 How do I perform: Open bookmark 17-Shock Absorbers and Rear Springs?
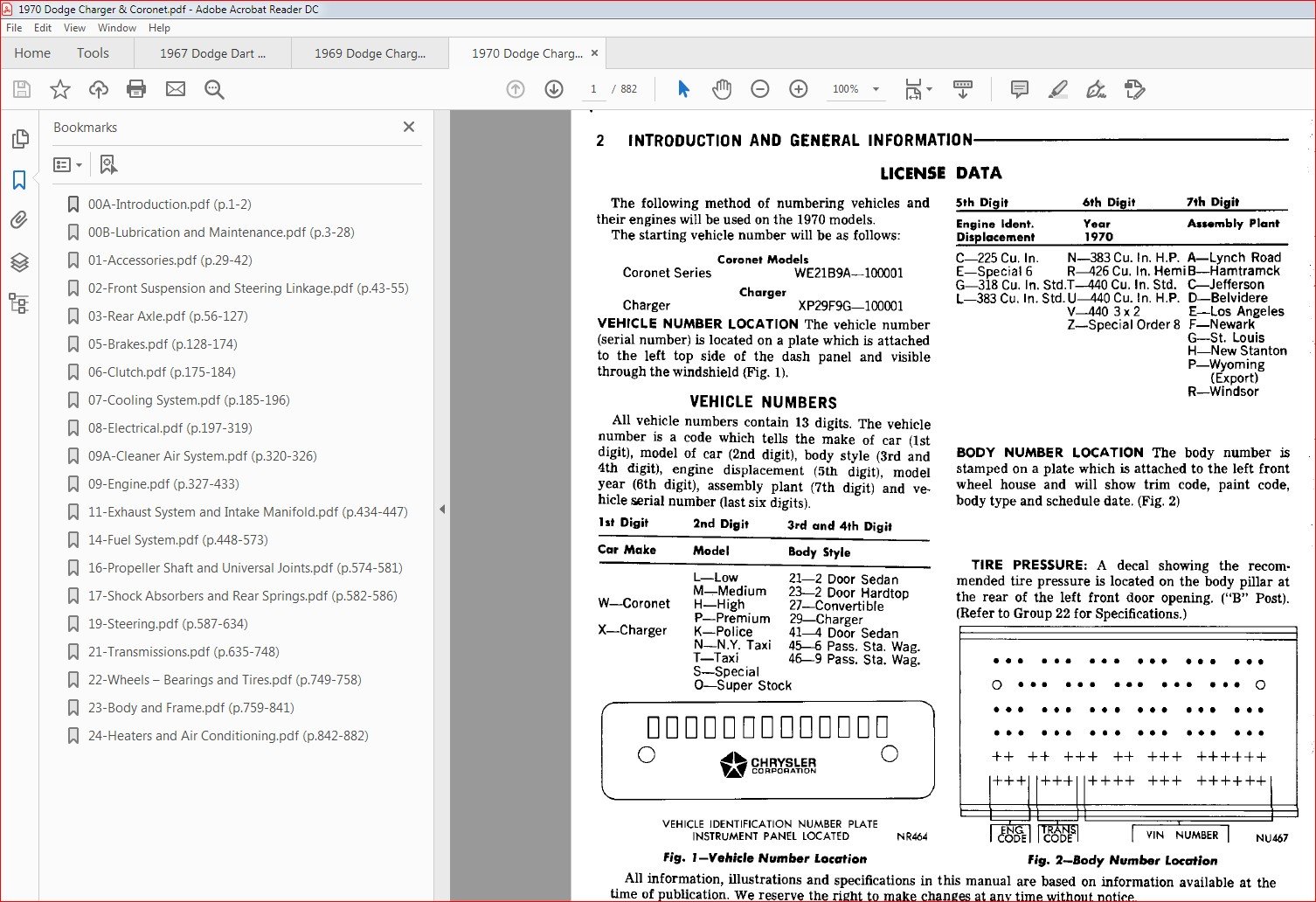coord(242,596)
